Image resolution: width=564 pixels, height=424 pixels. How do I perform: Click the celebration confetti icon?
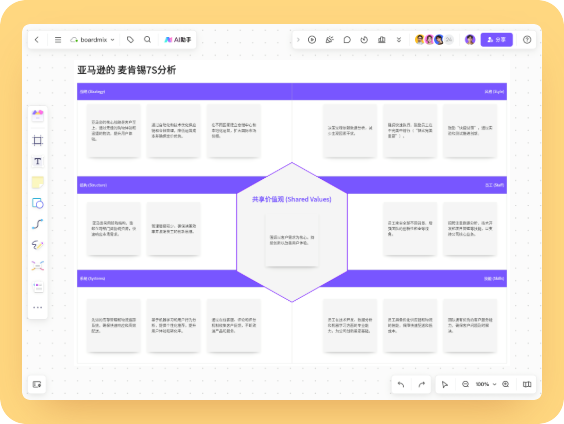tap(329, 40)
